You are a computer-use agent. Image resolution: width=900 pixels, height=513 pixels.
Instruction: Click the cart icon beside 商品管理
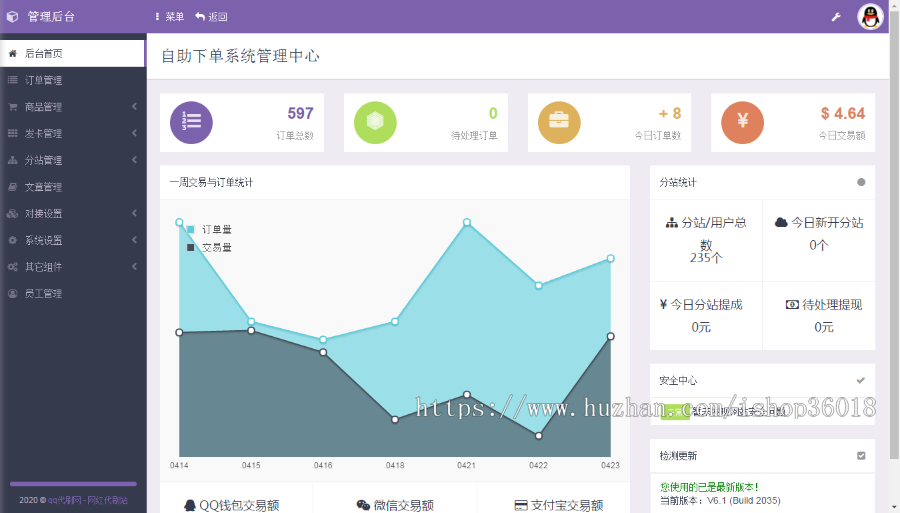[x=13, y=107]
